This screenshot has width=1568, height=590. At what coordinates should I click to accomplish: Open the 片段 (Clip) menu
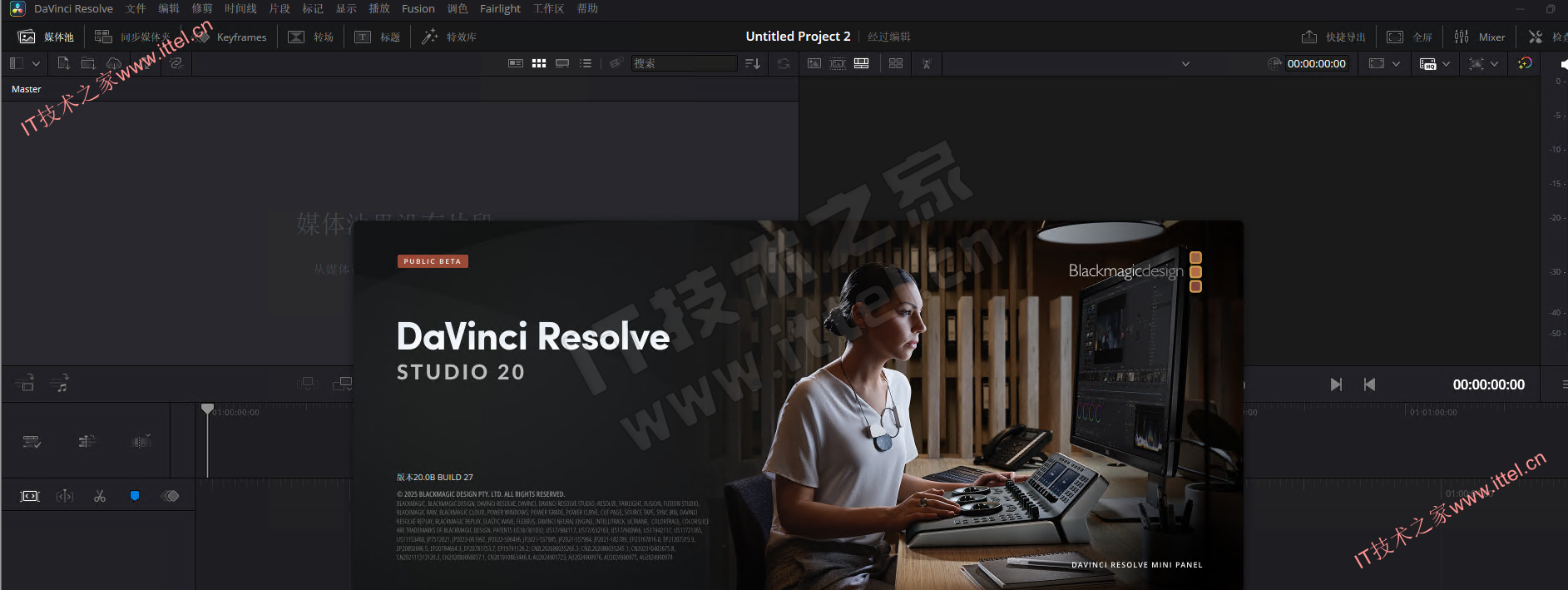click(279, 8)
